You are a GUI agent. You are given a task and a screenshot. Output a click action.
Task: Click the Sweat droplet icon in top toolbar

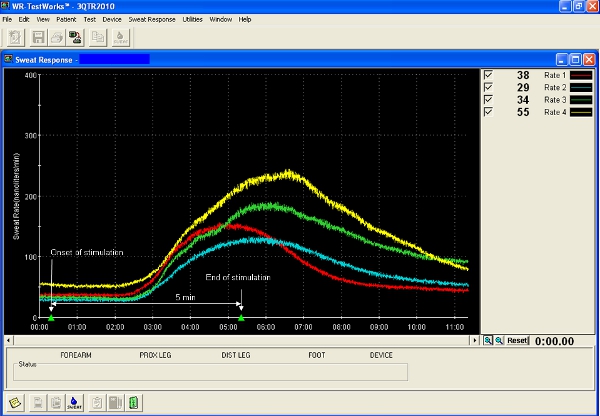click(121, 37)
